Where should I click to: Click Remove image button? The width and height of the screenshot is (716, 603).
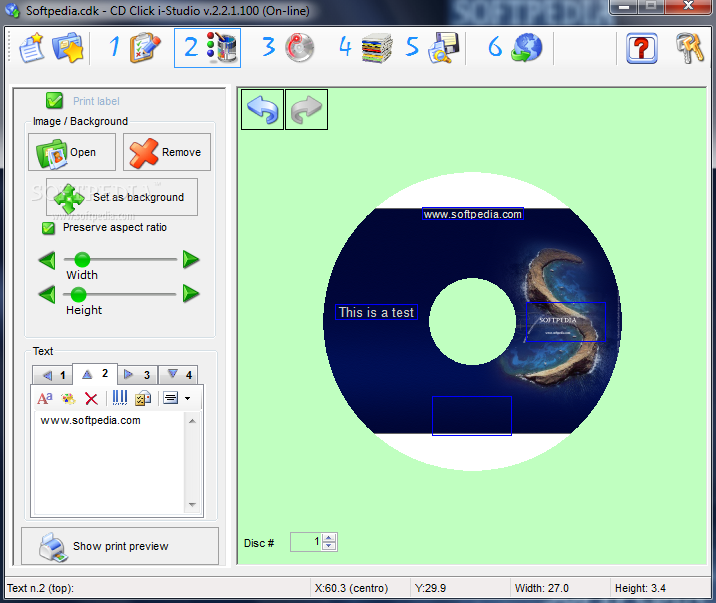(x=167, y=152)
